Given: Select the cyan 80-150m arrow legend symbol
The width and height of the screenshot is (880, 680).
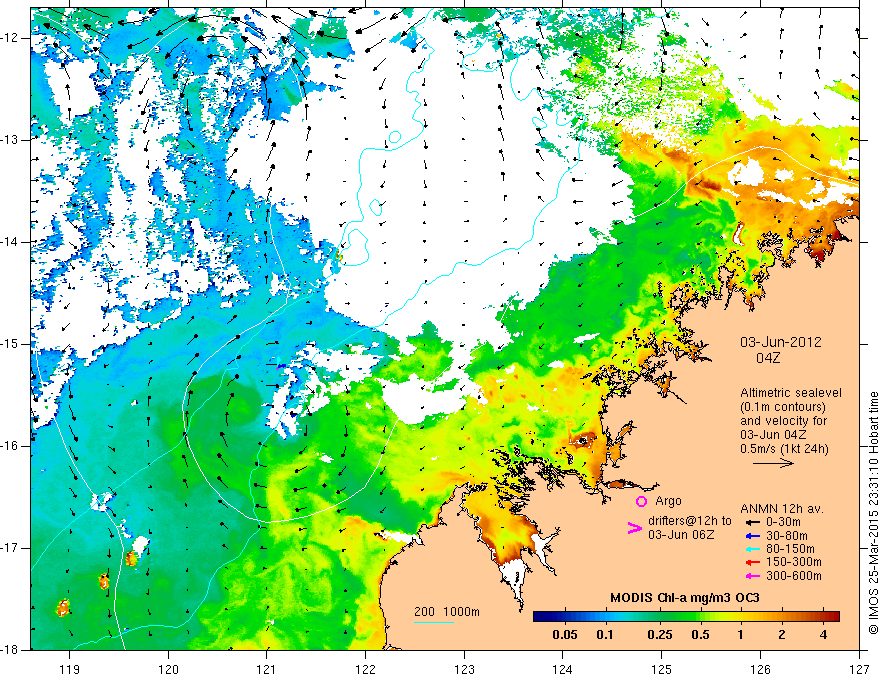Looking at the screenshot, I should pos(752,549).
